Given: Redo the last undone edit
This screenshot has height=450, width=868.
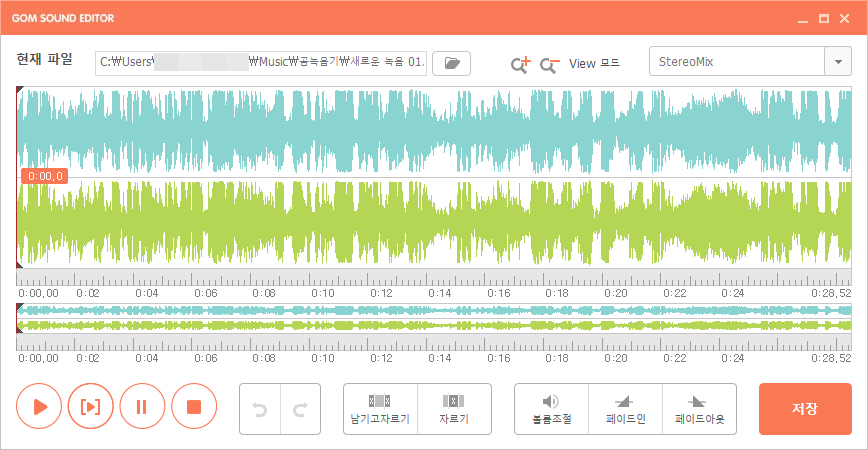Looking at the screenshot, I should tap(301, 409).
